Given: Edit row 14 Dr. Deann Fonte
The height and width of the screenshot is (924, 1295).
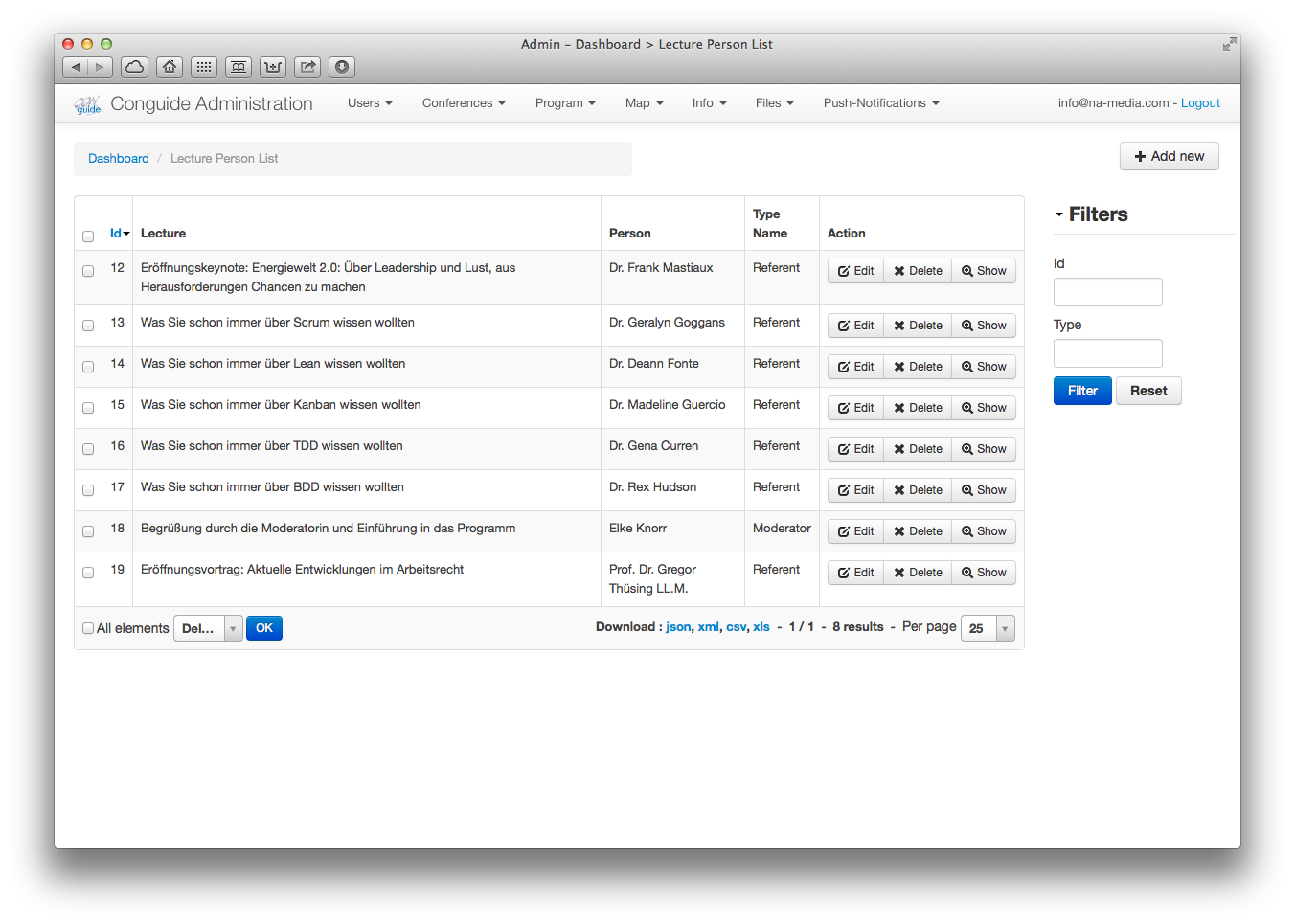Looking at the screenshot, I should (855, 367).
